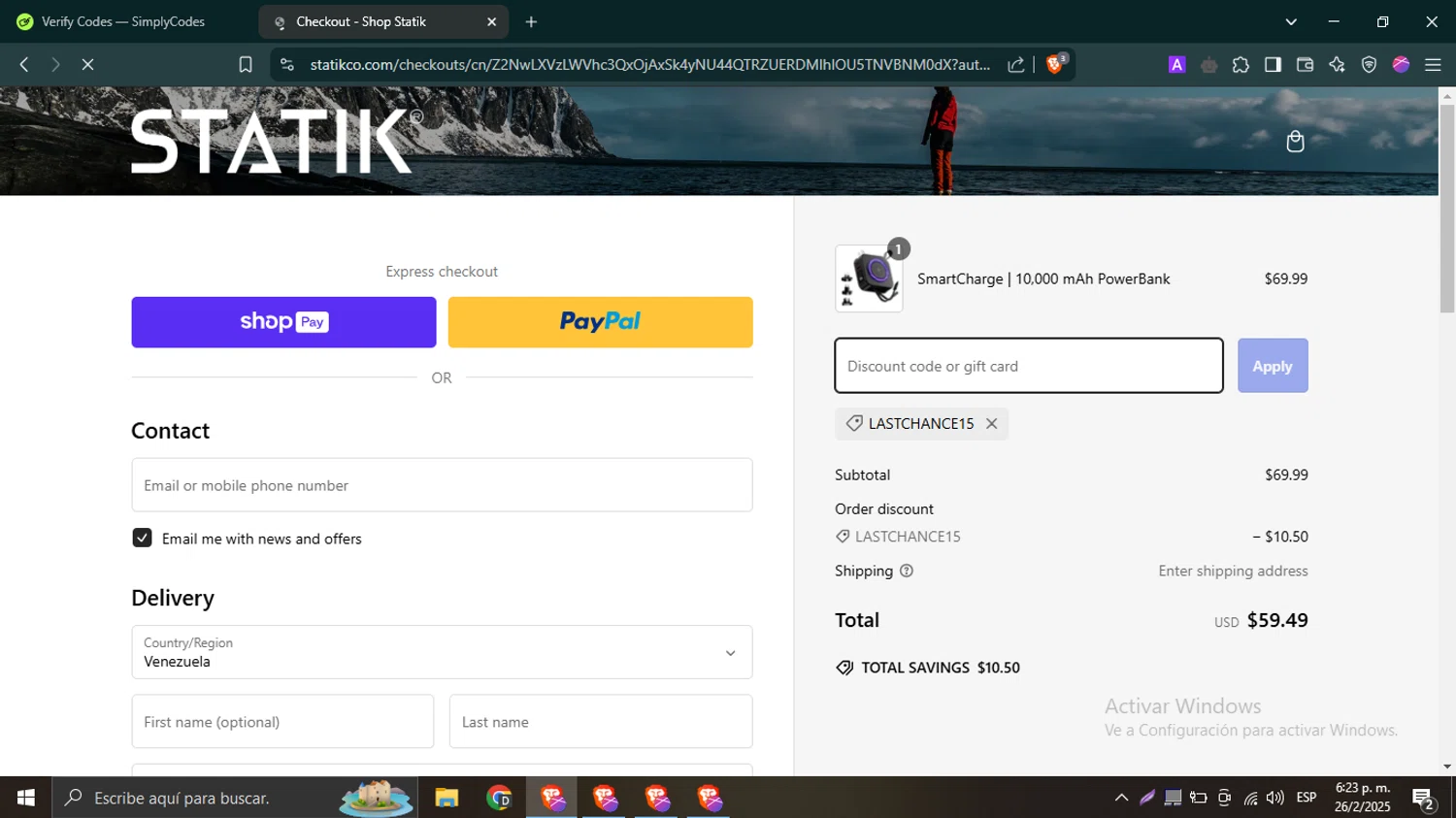Open the clock and date

1362,798
